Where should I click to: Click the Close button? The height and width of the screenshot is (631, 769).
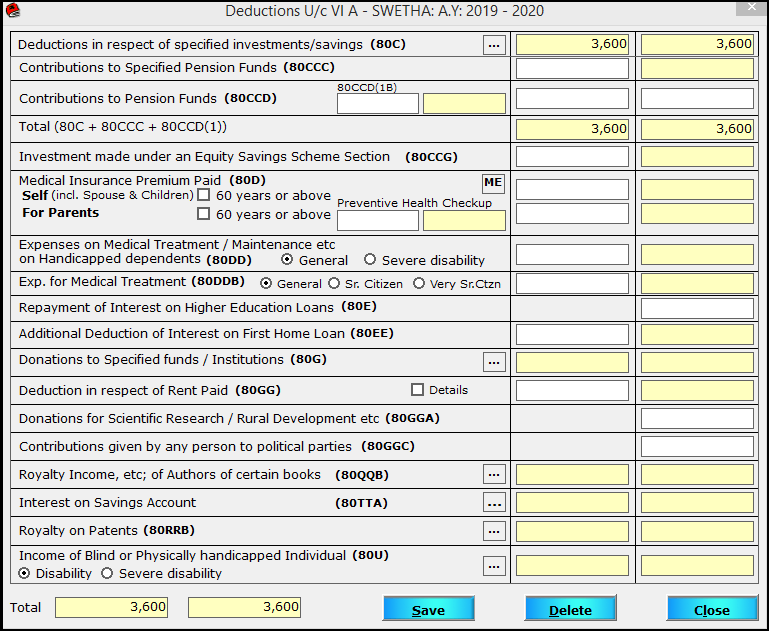point(712,609)
